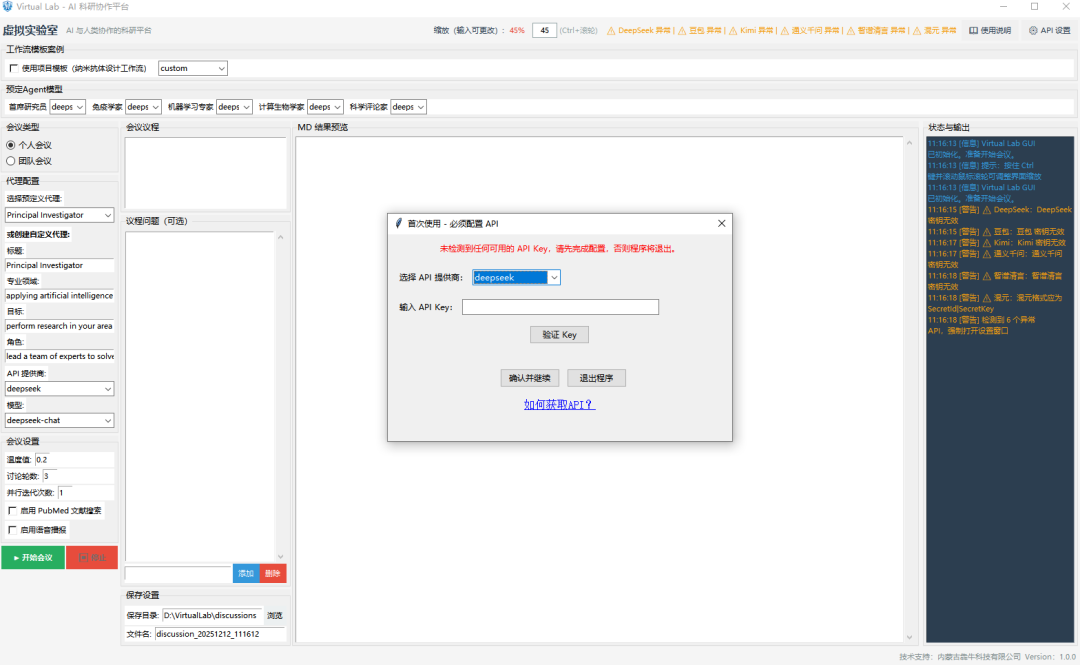Image resolution: width=1080 pixels, height=665 pixels.
Task: Click the log line 混元格式应为 SecretId|SecretKey
Action: pyautogui.click(x=995, y=303)
